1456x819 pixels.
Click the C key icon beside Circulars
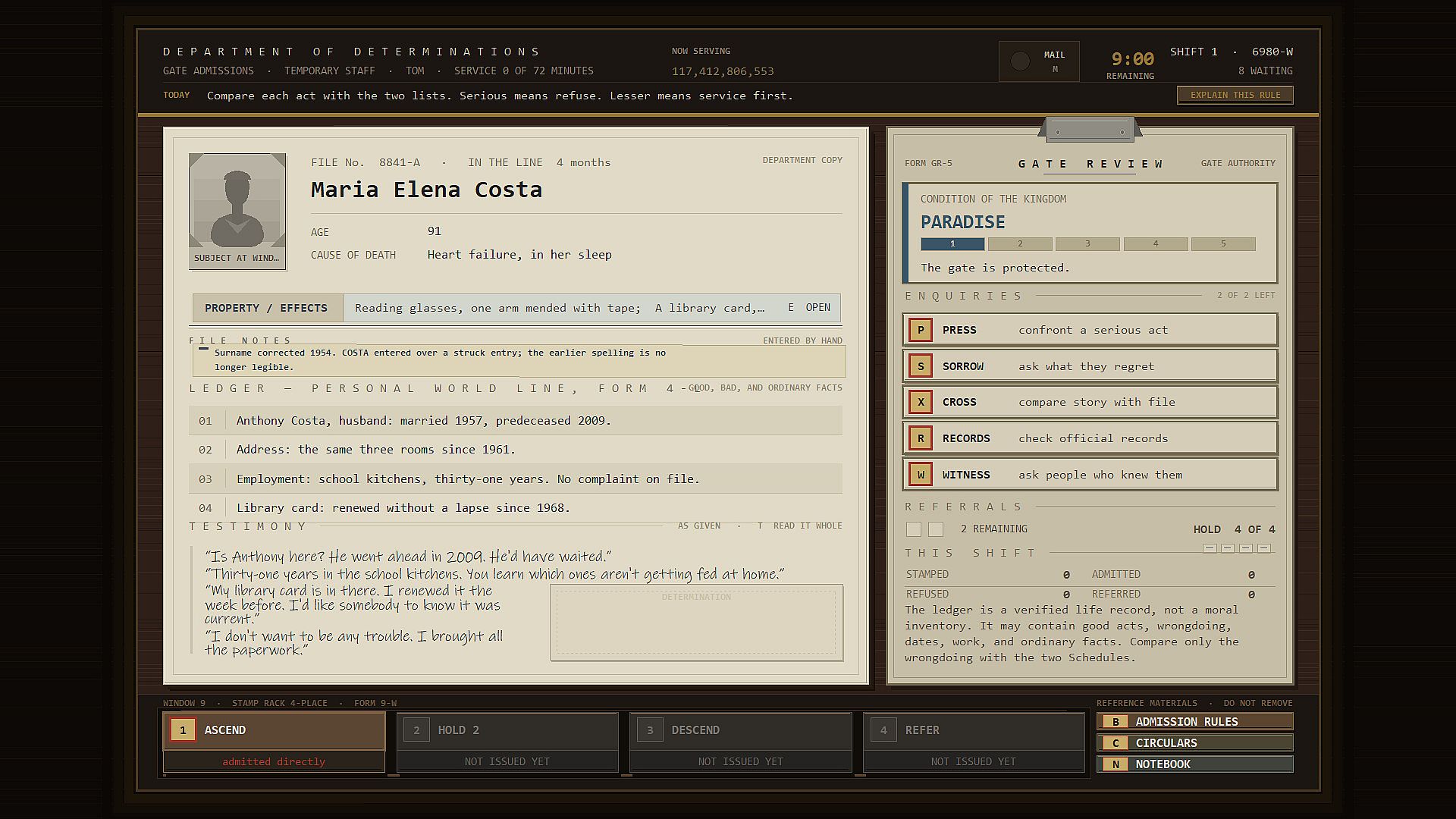pos(1116,743)
